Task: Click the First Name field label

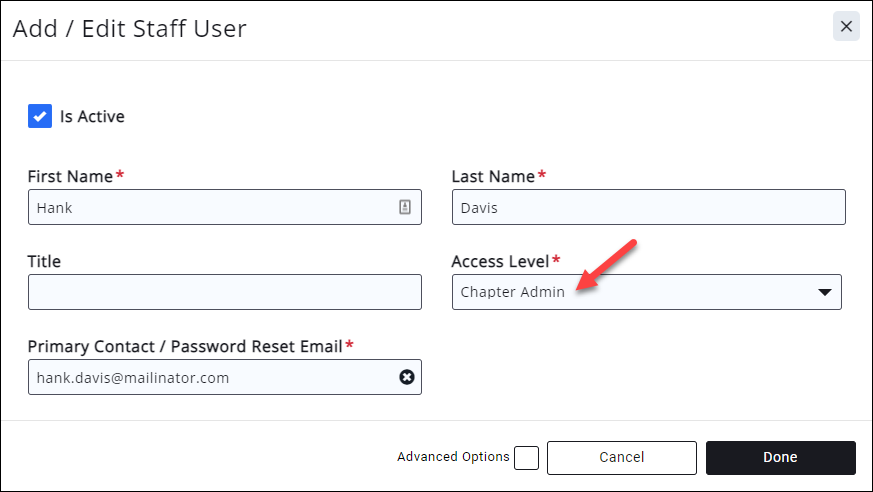Action: (70, 176)
